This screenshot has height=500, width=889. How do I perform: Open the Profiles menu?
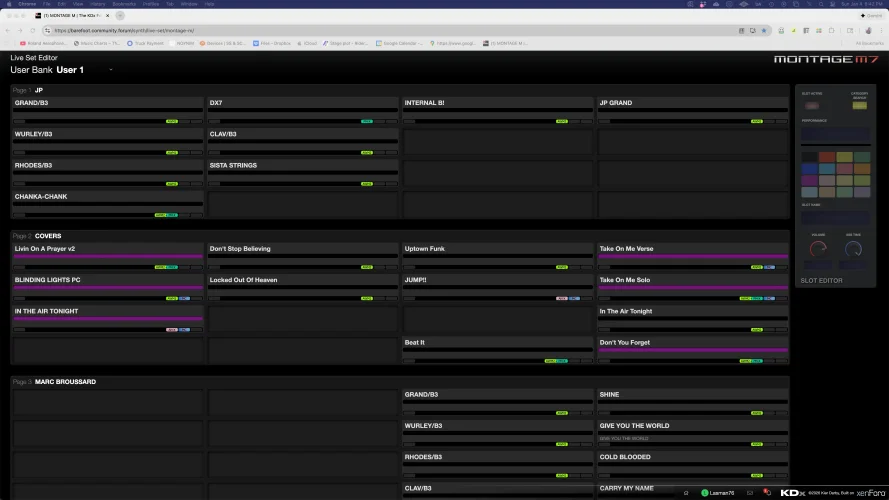click(151, 4)
